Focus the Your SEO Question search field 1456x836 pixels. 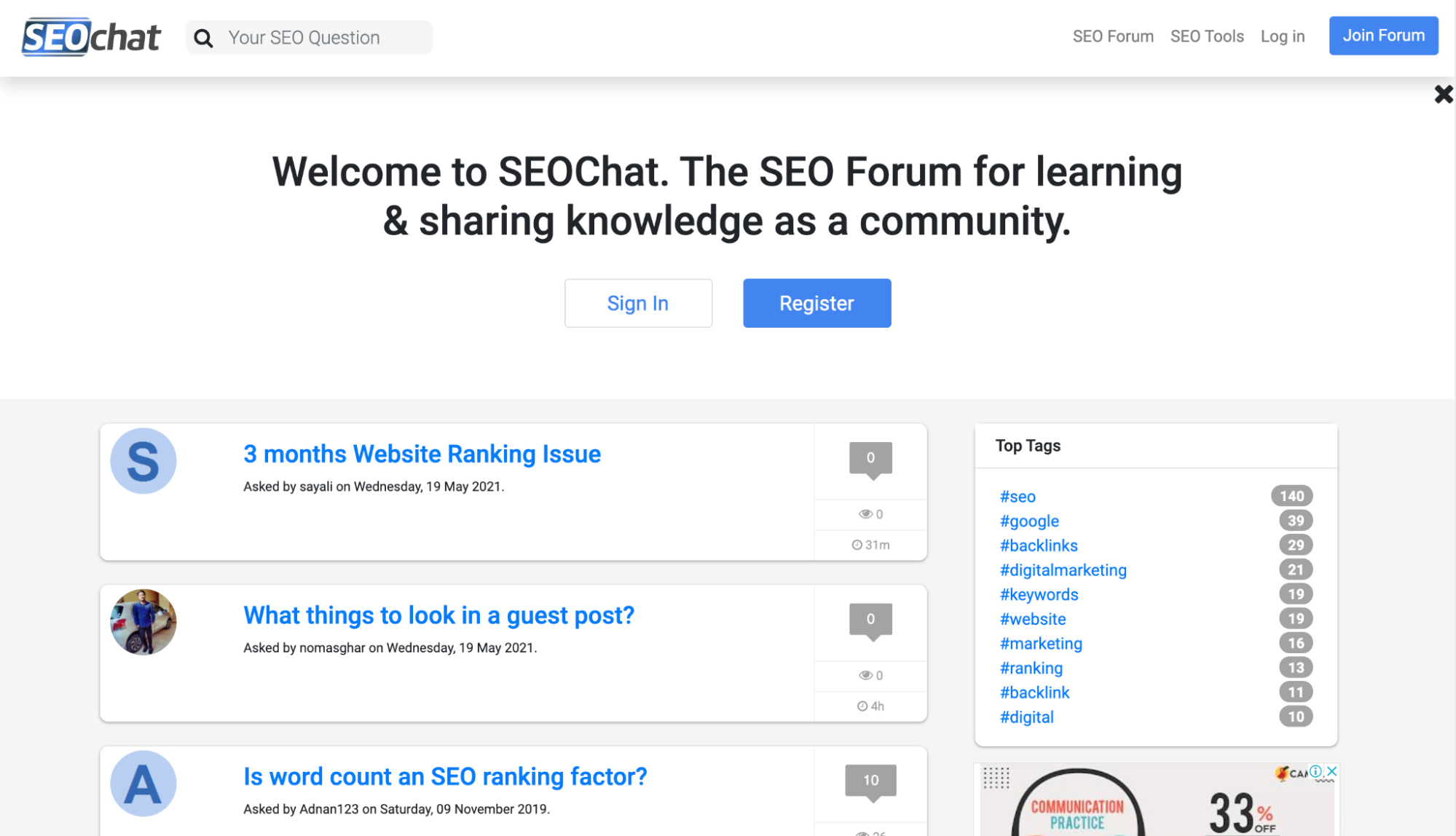(320, 38)
